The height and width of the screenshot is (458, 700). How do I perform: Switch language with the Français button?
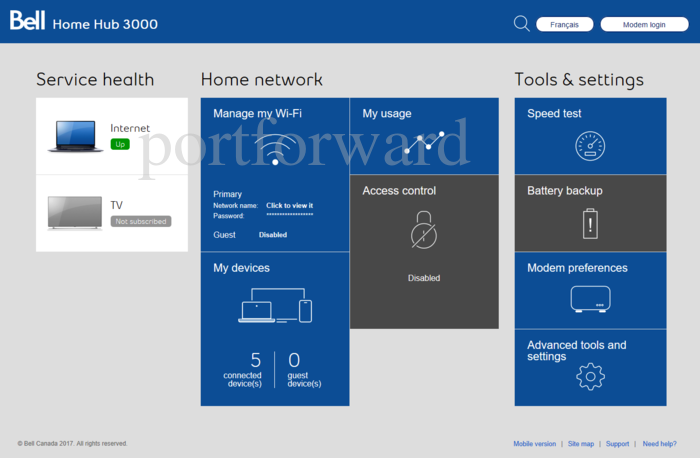pos(564,24)
